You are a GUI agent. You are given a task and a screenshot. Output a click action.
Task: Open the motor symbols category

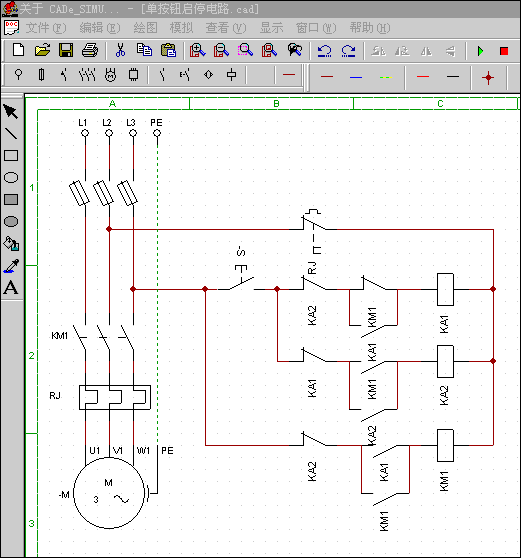click(x=110, y=75)
